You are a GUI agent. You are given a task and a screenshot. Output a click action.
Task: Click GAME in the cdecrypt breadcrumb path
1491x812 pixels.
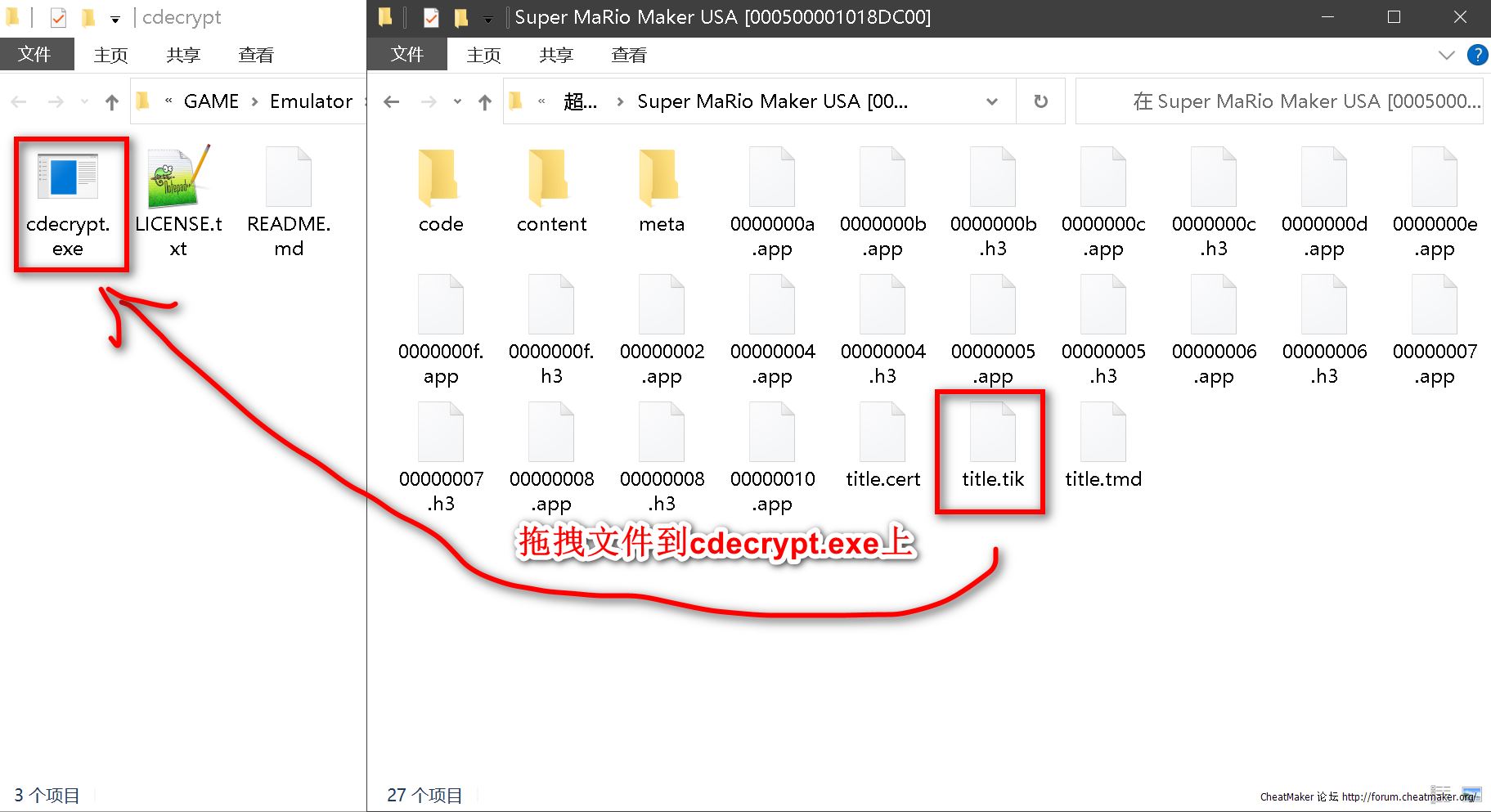pos(211,101)
